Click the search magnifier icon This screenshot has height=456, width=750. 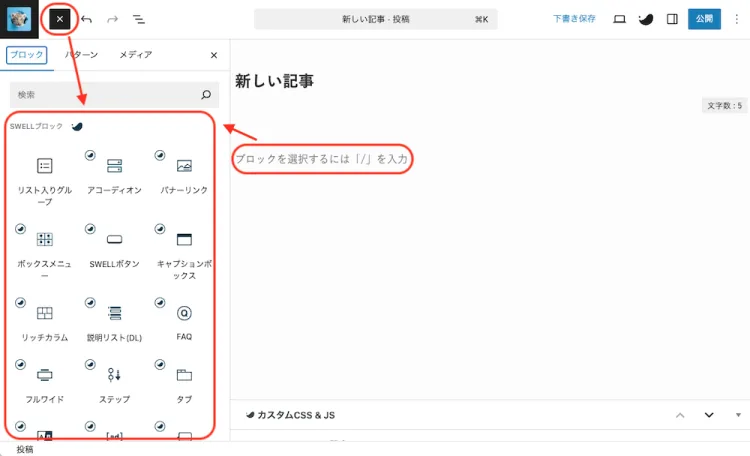pyautogui.click(x=206, y=95)
